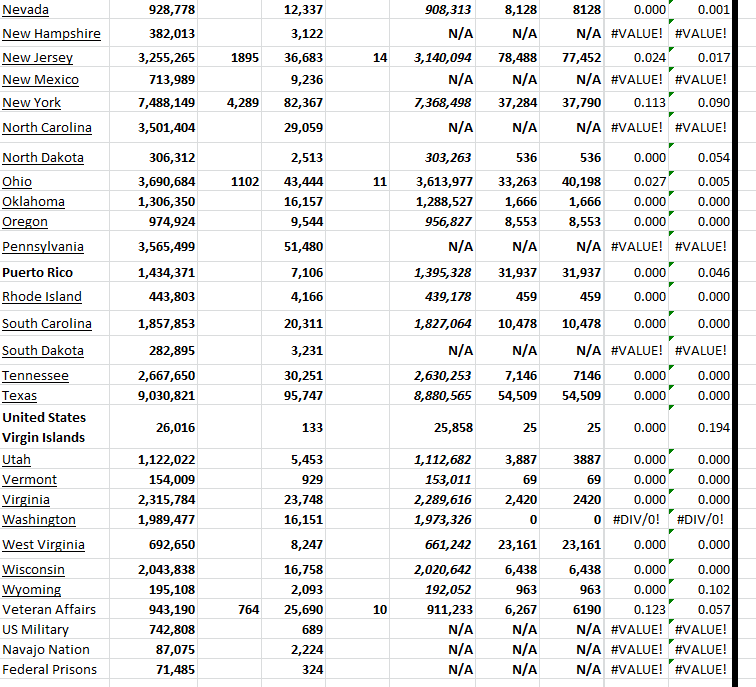The width and height of the screenshot is (756, 687).
Task: Select the United States Virgin Islands cell
Action: coord(44,428)
